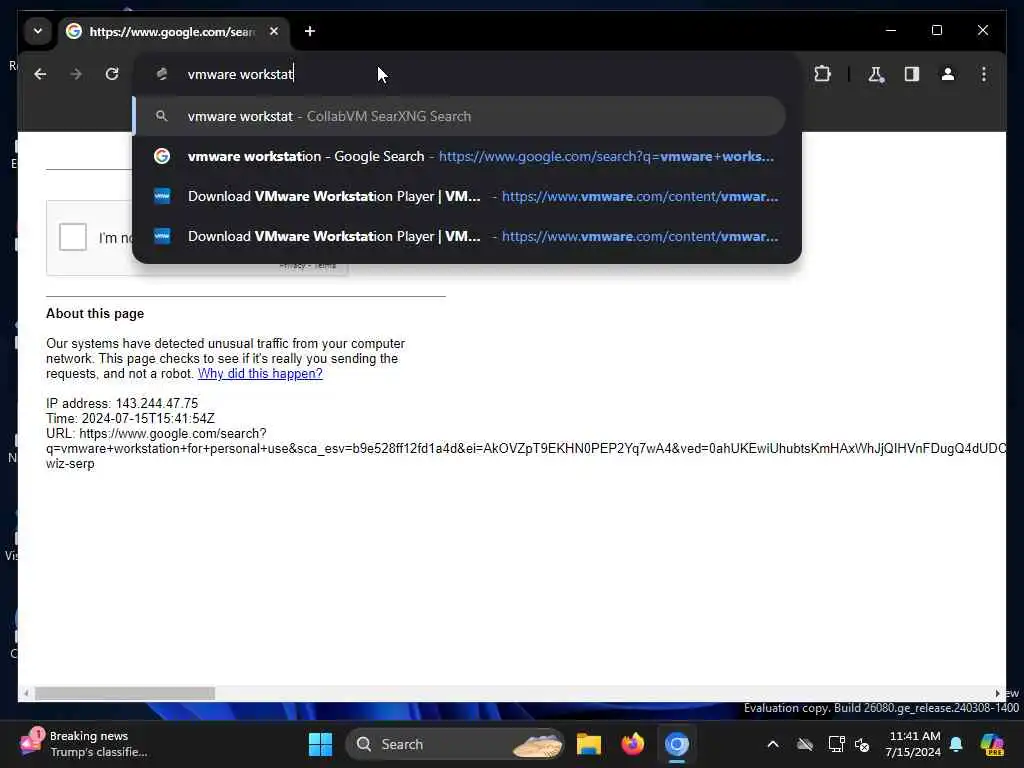Click the 'Time: 2024-07-15T15:41:54Z' text
The image size is (1024, 768).
[130, 419]
